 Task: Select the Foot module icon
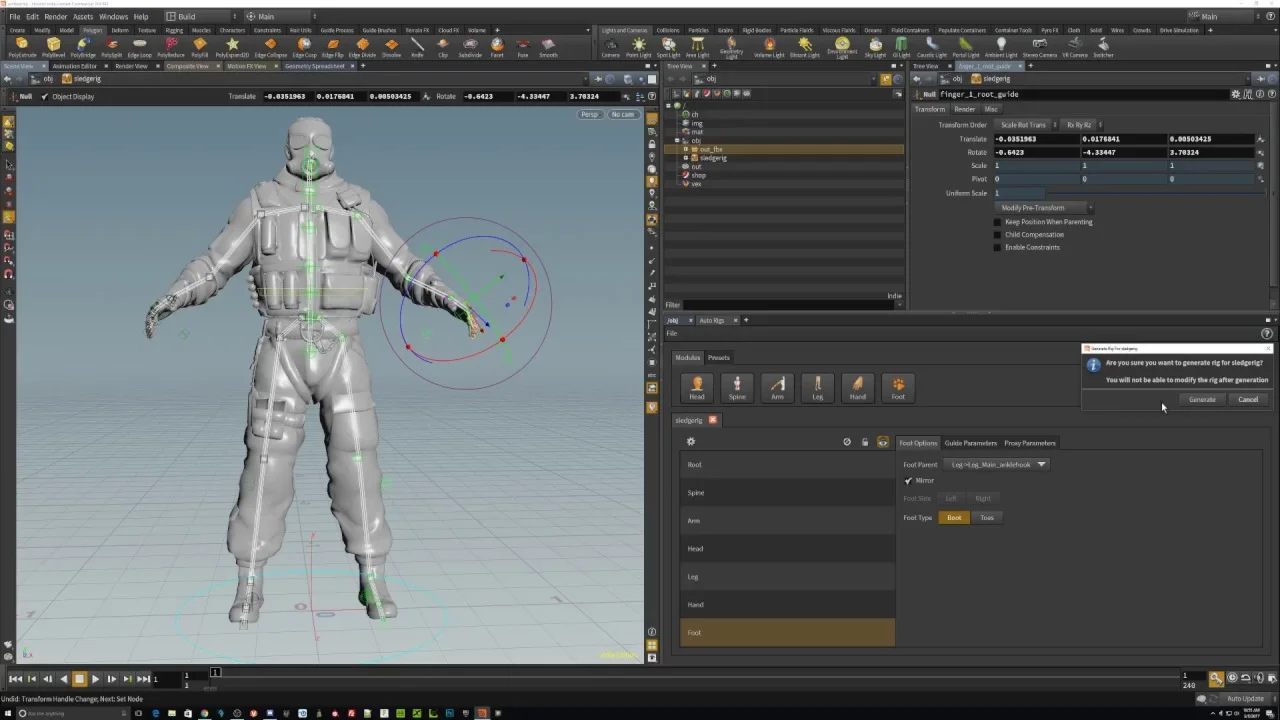(897, 386)
